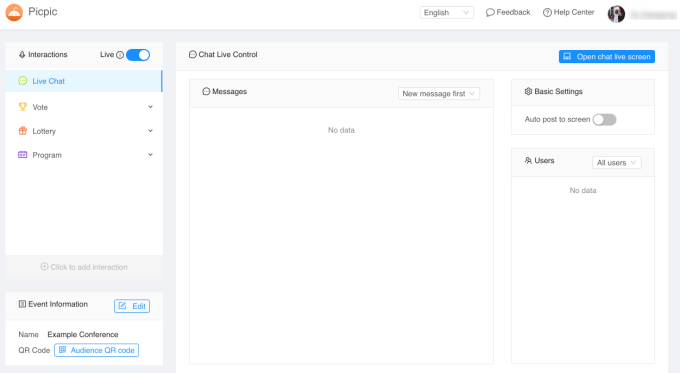Click the Users people icon
The height and width of the screenshot is (373, 680).
pos(528,160)
